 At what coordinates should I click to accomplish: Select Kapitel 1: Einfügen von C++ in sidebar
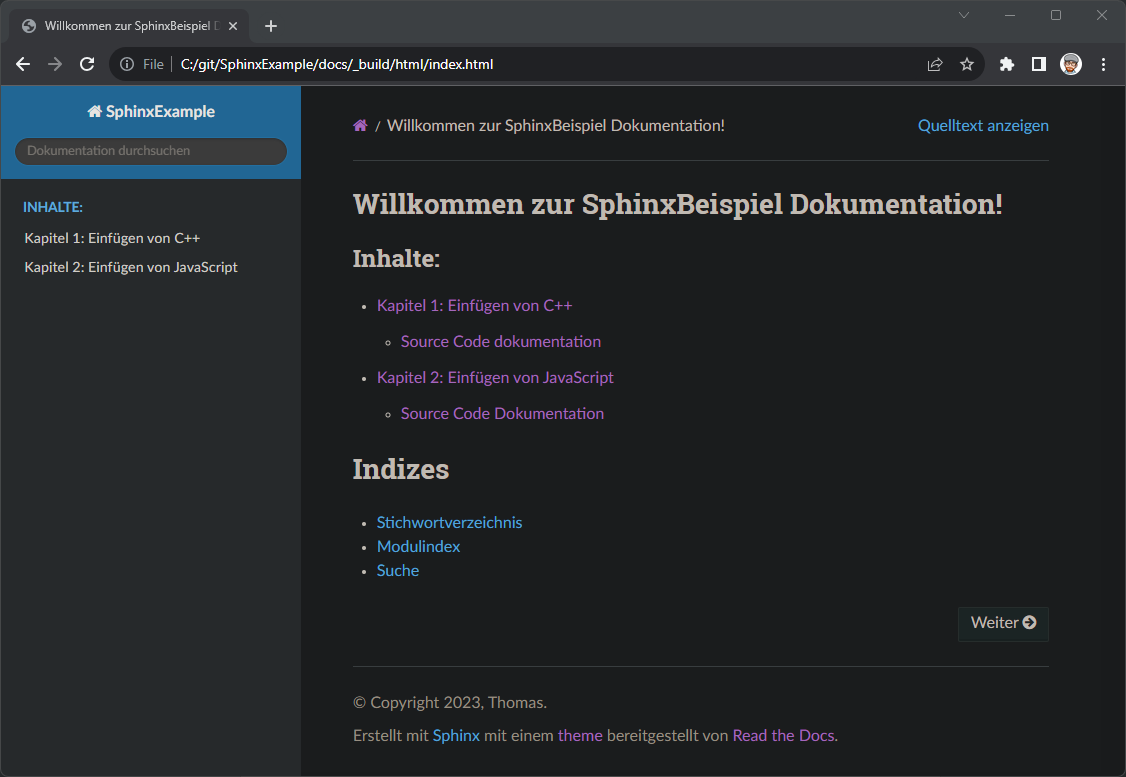coord(111,238)
